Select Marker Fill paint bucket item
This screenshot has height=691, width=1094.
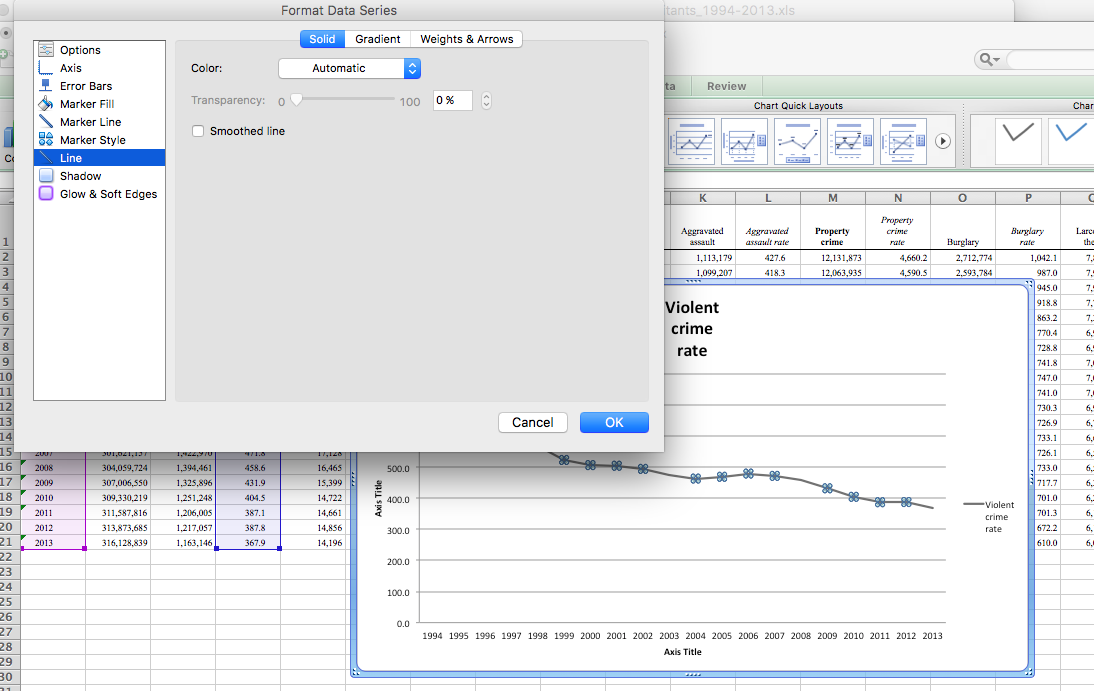86,104
